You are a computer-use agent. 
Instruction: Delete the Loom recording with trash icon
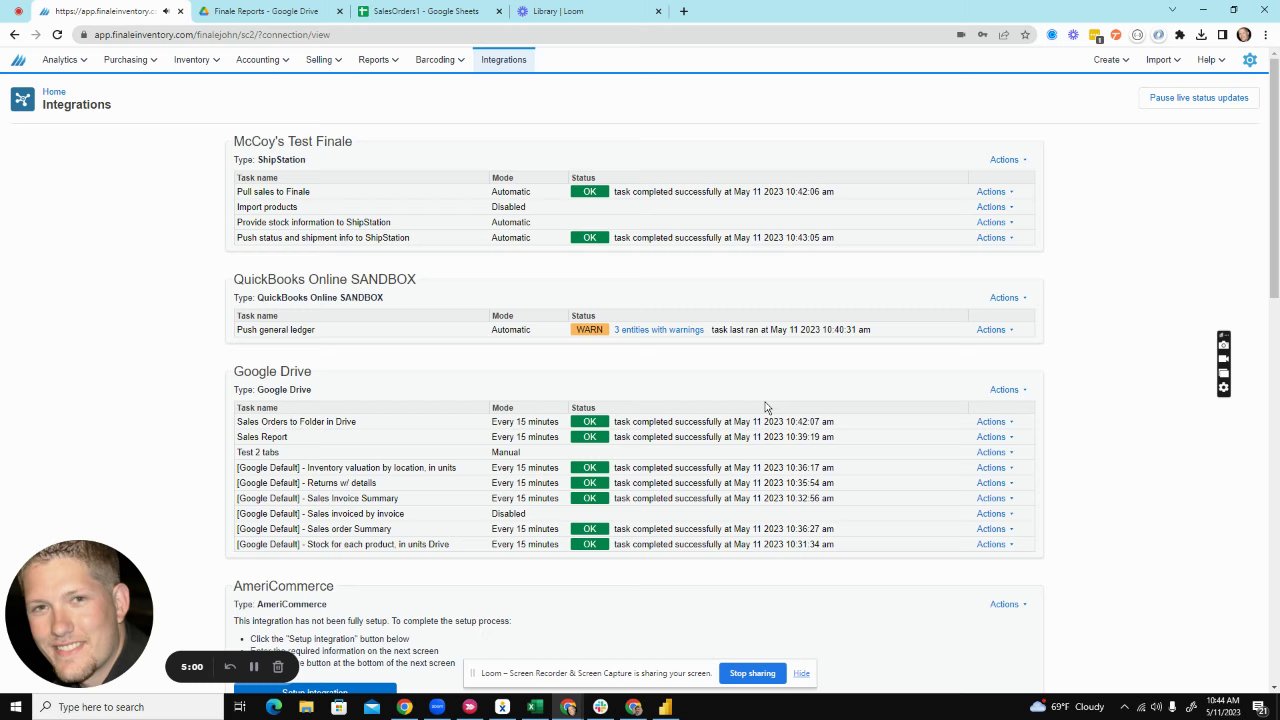[278, 667]
